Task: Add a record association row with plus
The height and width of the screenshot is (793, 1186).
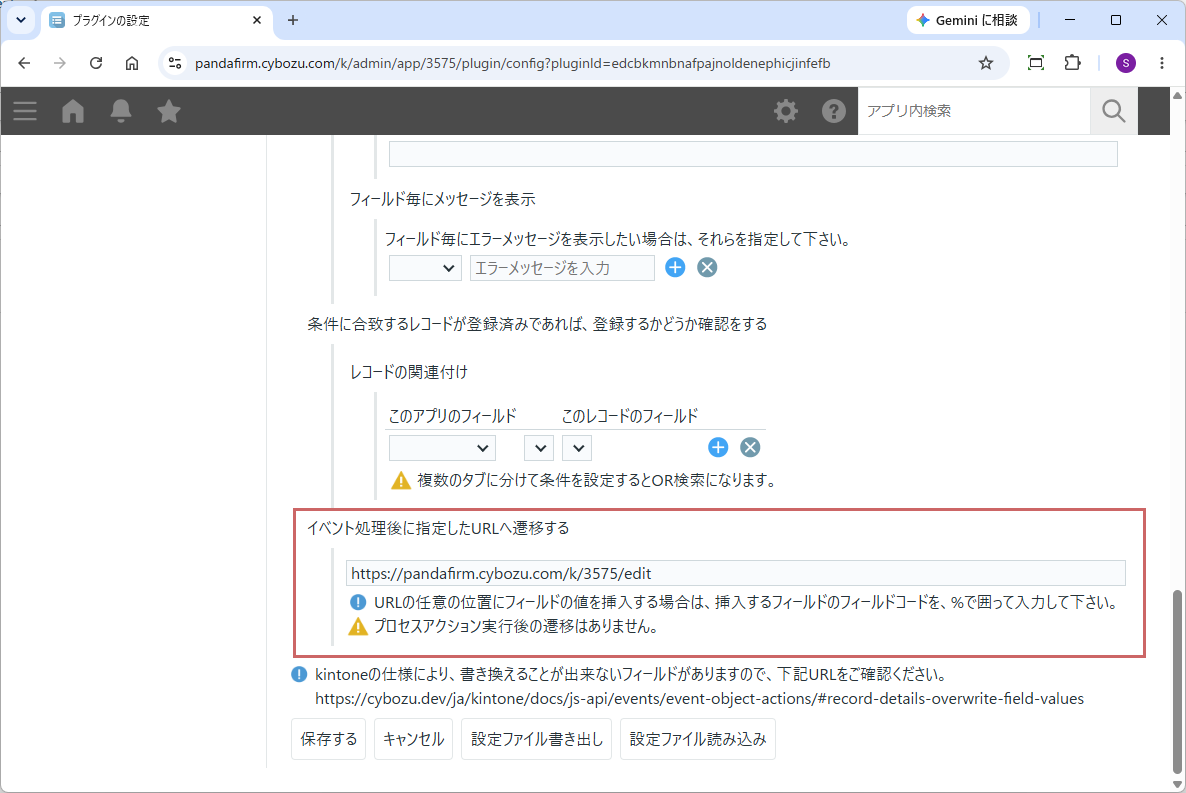Action: 718,447
